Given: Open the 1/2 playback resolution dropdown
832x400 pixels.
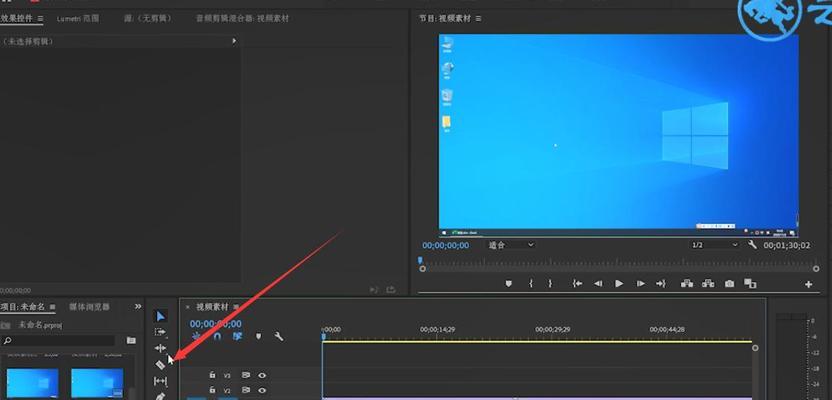Looking at the screenshot, I should [714, 245].
